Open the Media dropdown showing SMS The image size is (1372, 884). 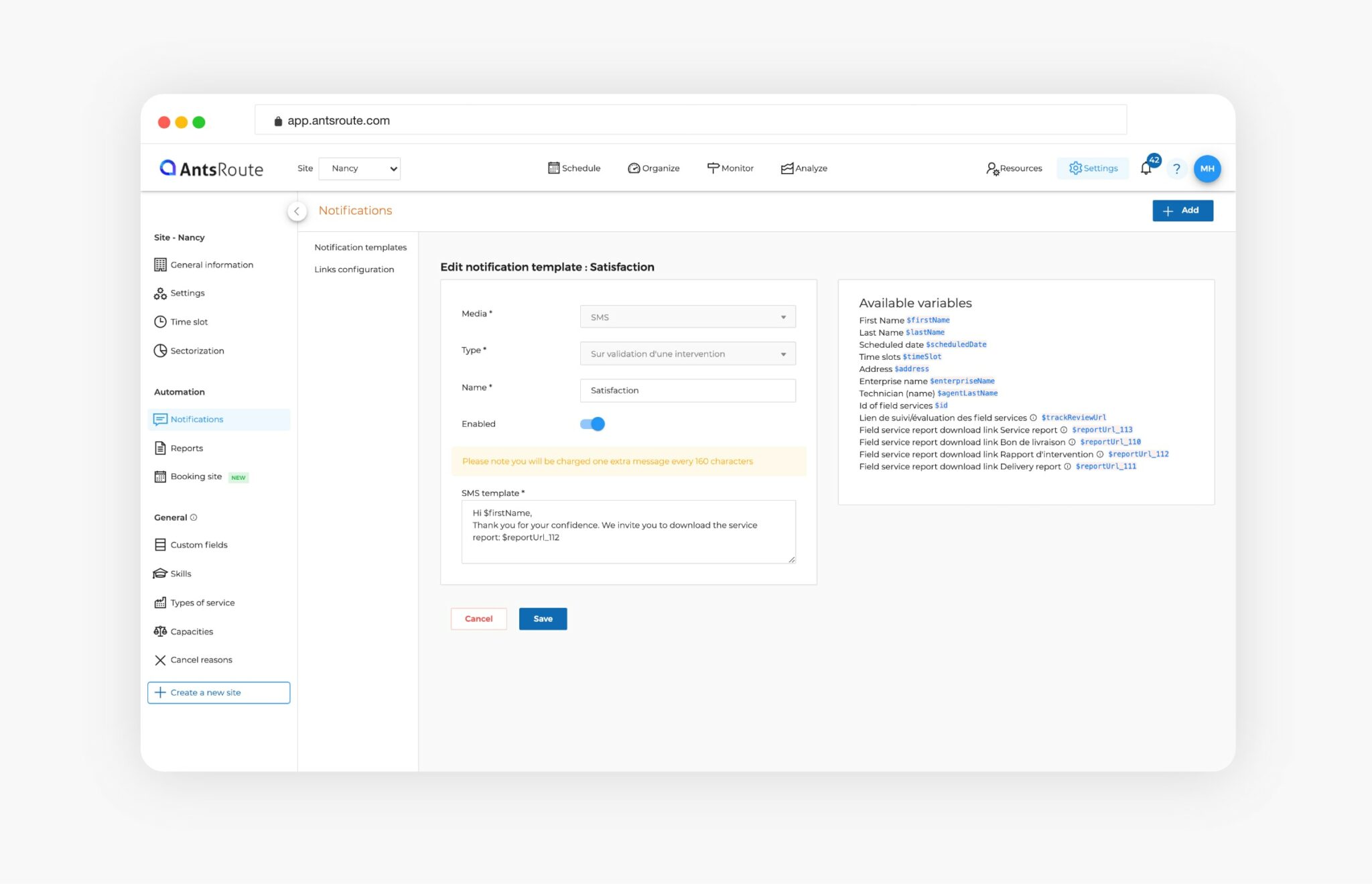687,316
